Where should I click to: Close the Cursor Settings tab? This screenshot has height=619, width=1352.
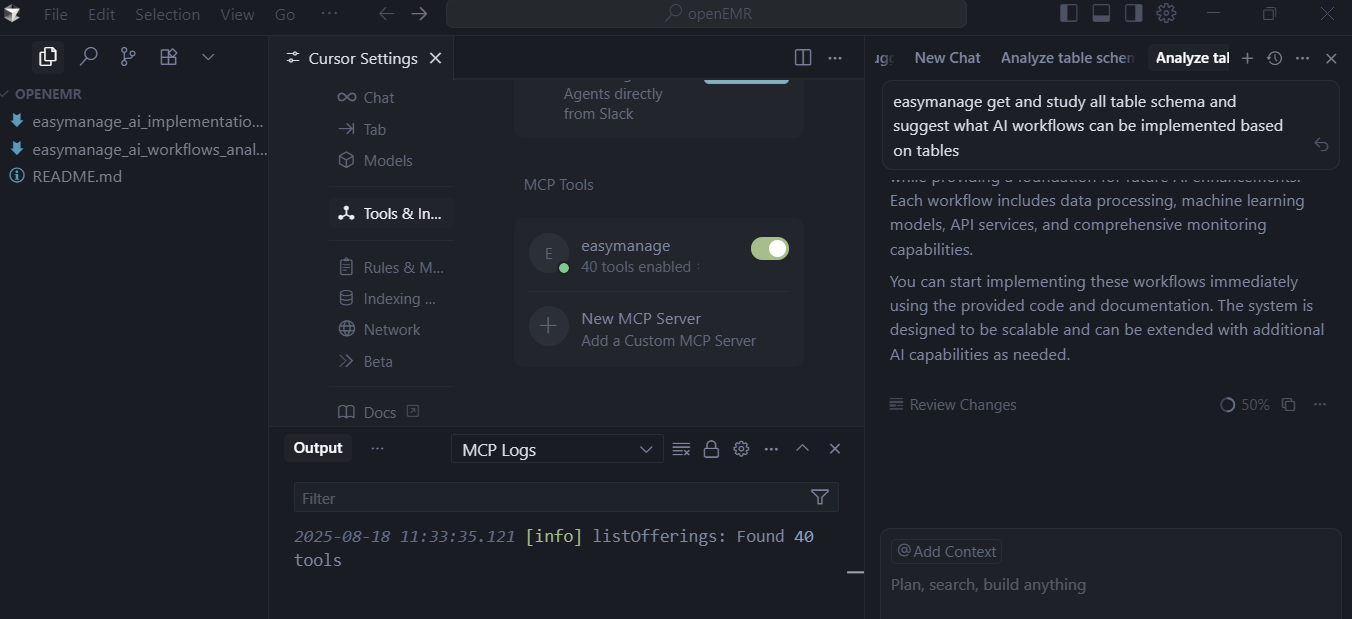(x=435, y=58)
